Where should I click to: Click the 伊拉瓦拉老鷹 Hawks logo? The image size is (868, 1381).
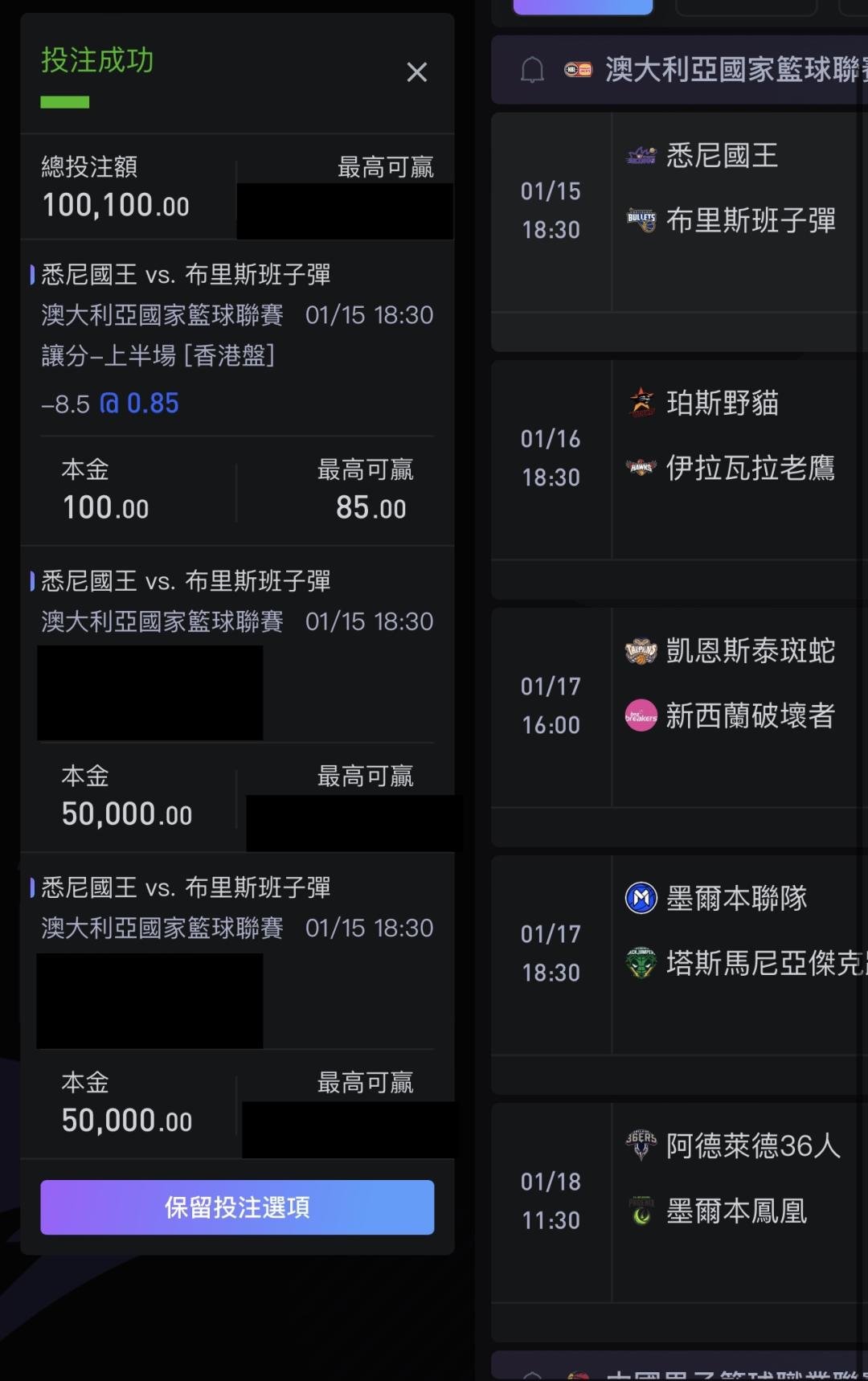(x=641, y=467)
